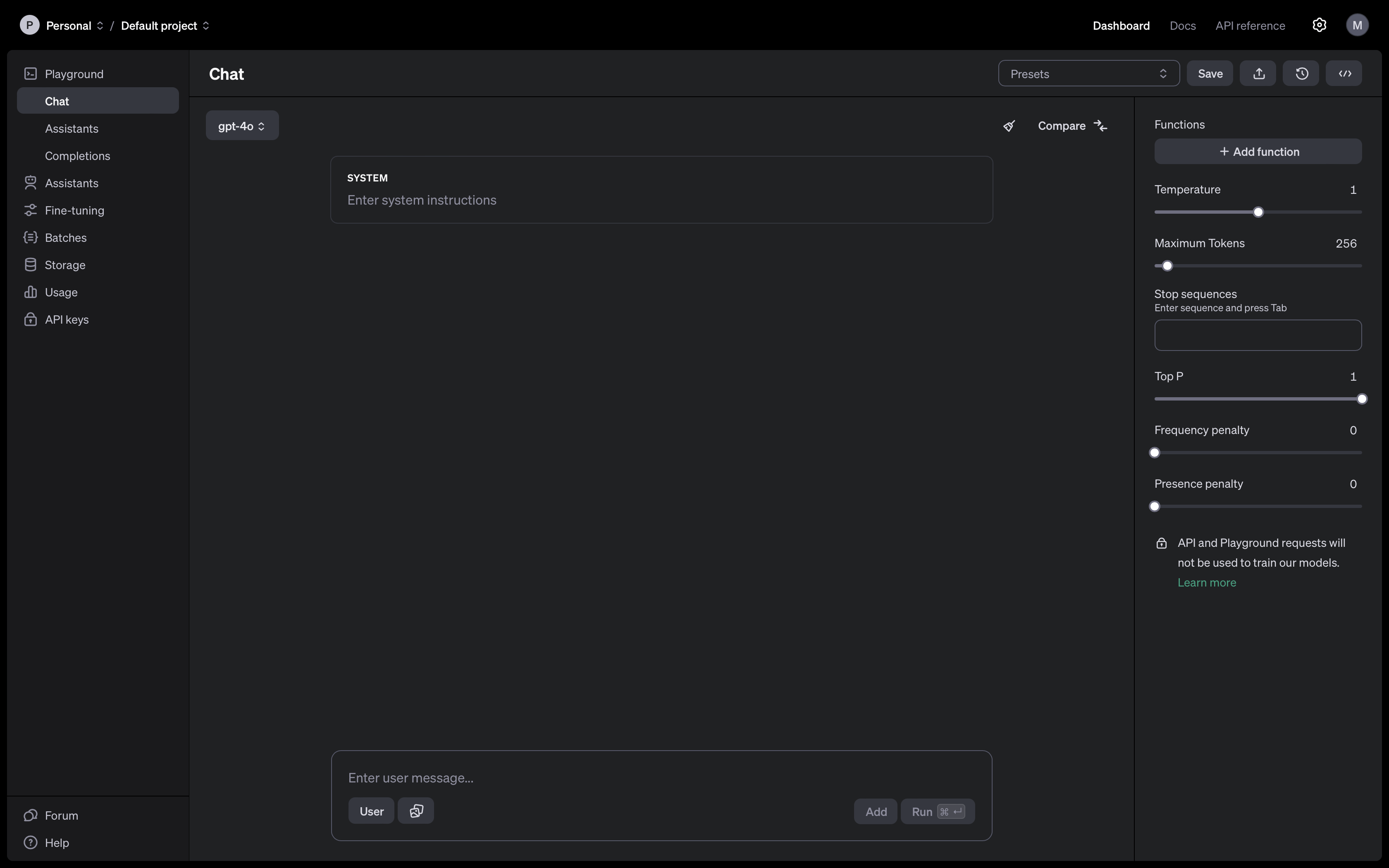Open API reference in top navigation
This screenshot has width=1389, height=868.
pyautogui.click(x=1250, y=25)
